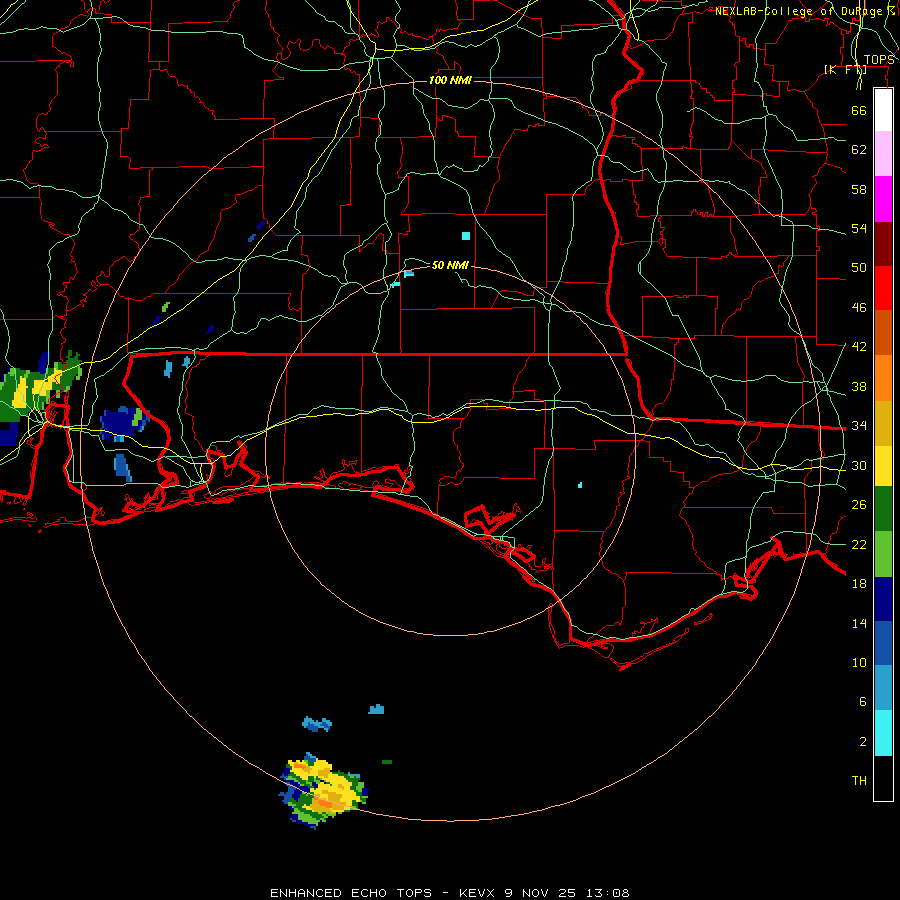
Task: Click the "22" legend value
Action: tap(859, 545)
